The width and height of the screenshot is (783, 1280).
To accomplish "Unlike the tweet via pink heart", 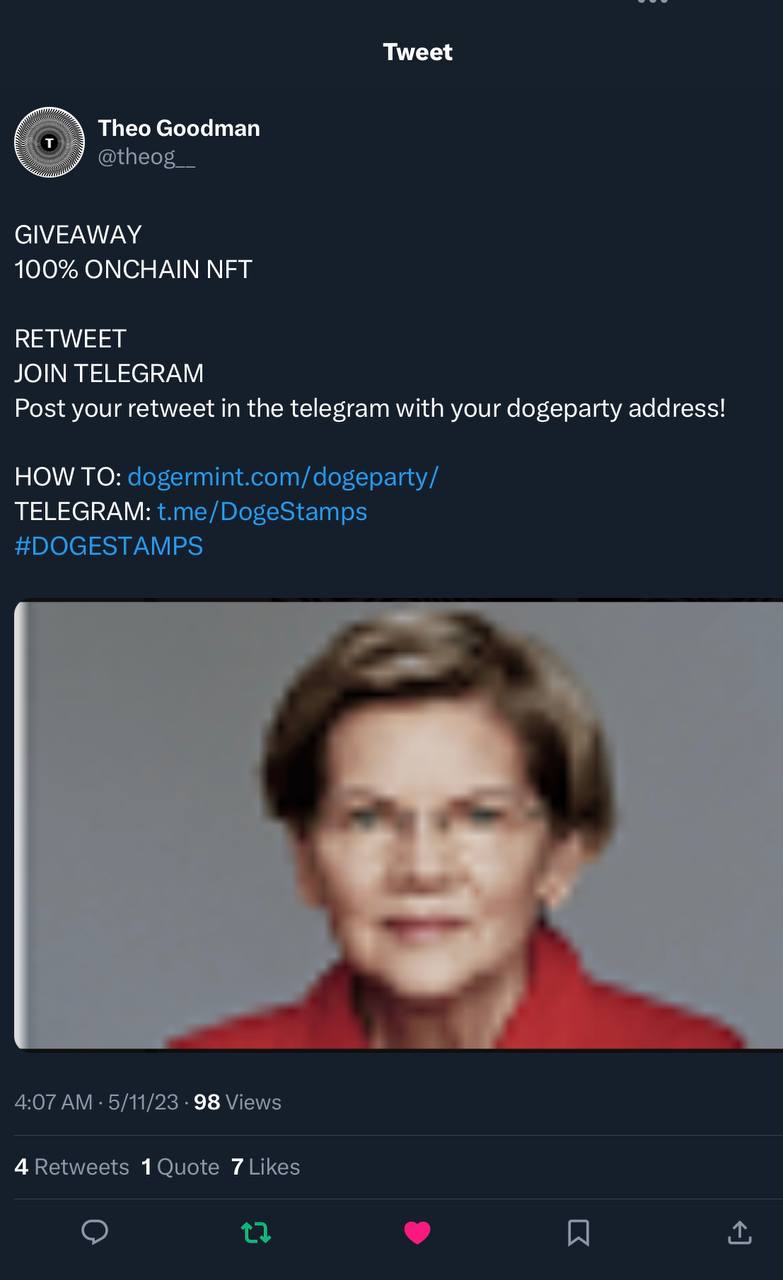I will point(417,1233).
